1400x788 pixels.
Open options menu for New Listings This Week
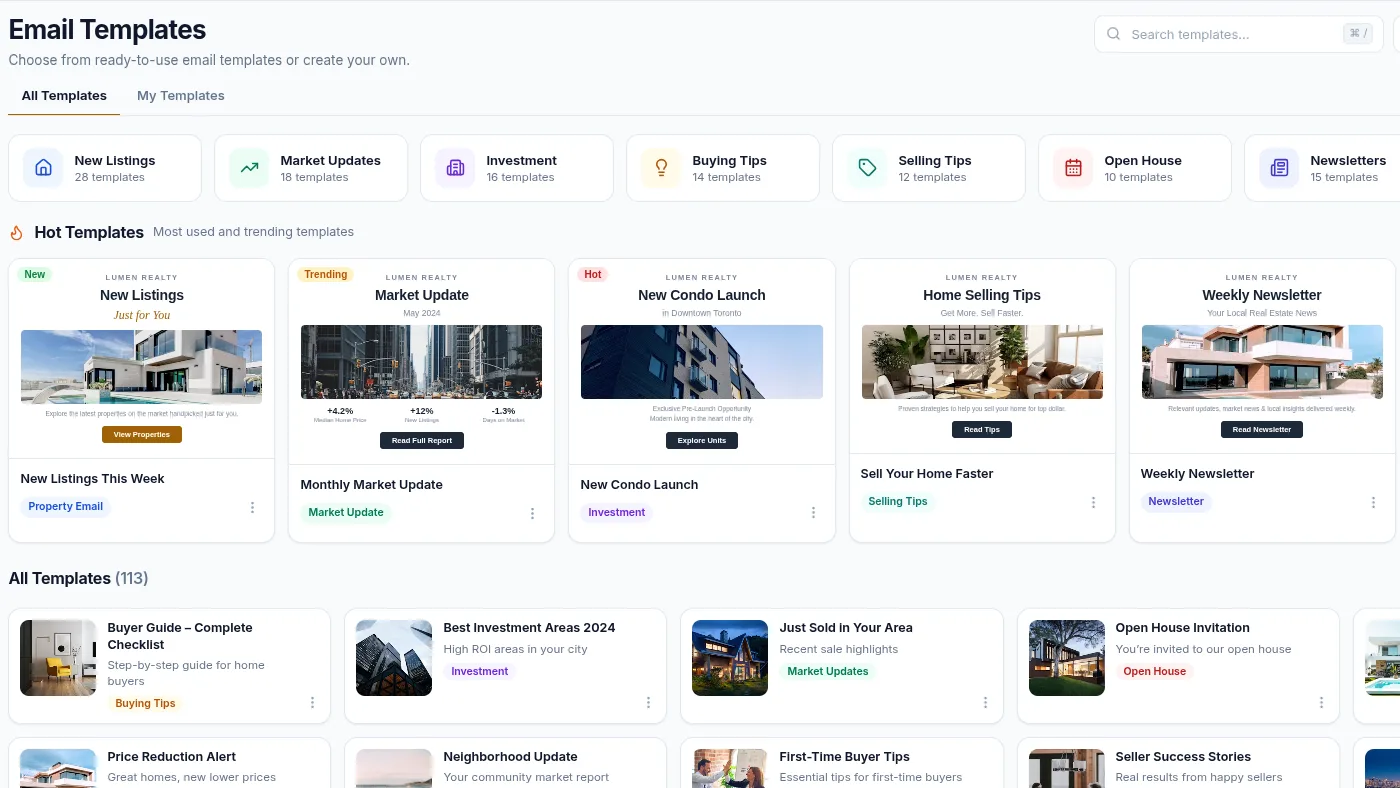[252, 507]
